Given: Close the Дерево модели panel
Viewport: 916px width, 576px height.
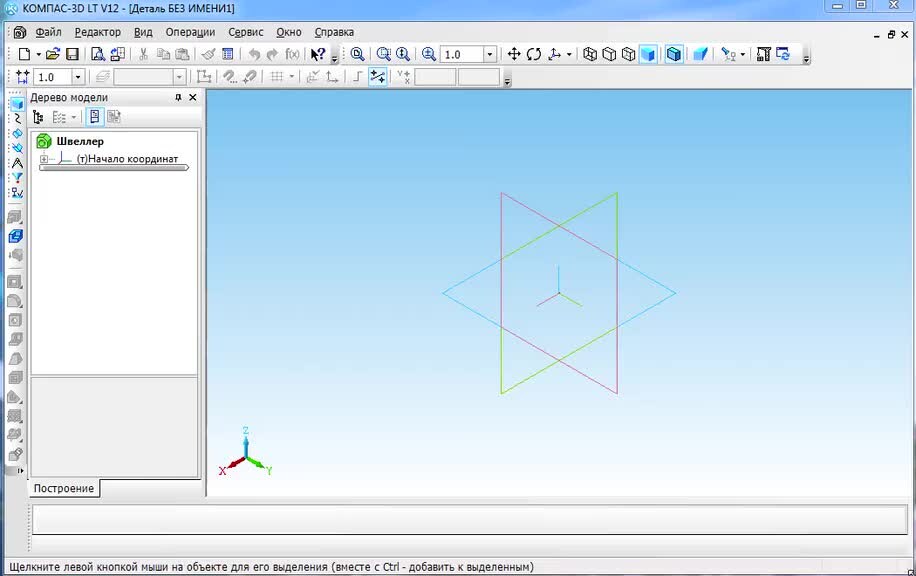Looking at the screenshot, I should coord(193,98).
